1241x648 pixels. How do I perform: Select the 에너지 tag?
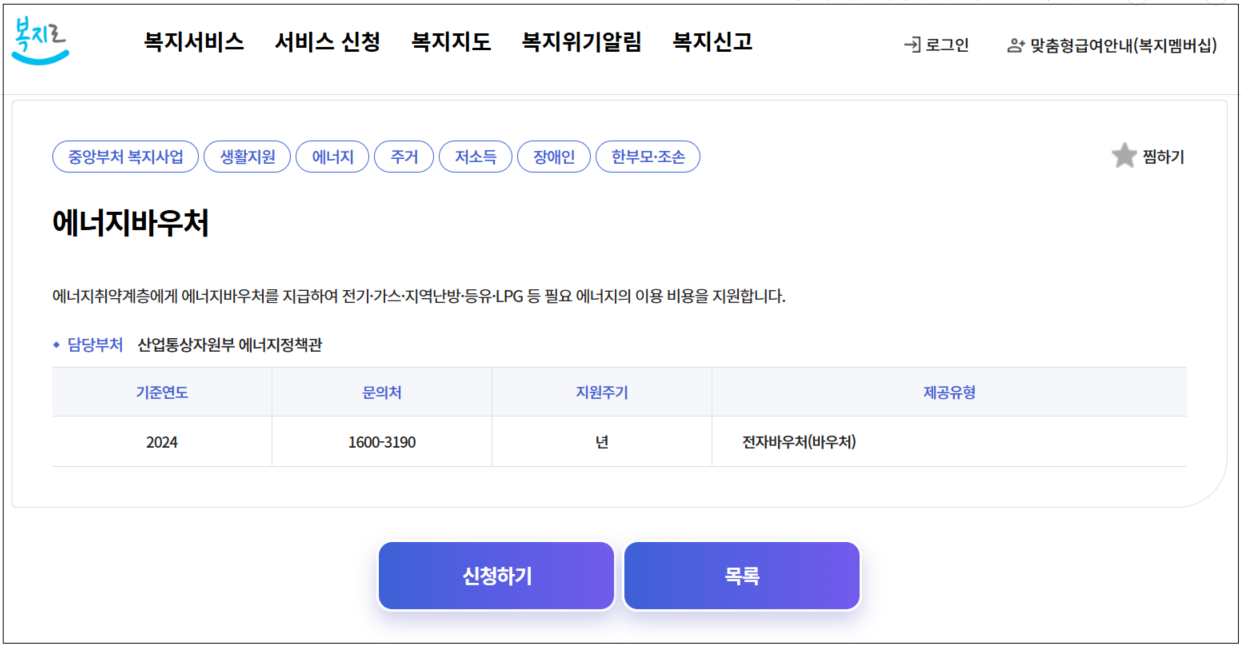click(x=332, y=156)
